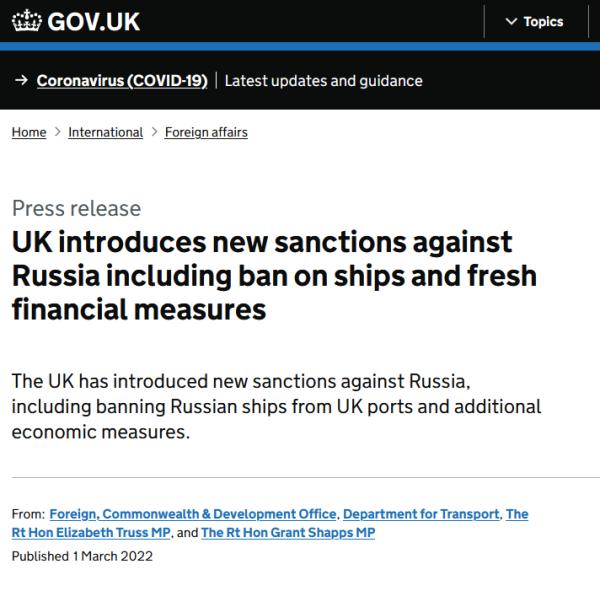
Task: Click the breadcrumb chevron after International
Action: pos(154,132)
